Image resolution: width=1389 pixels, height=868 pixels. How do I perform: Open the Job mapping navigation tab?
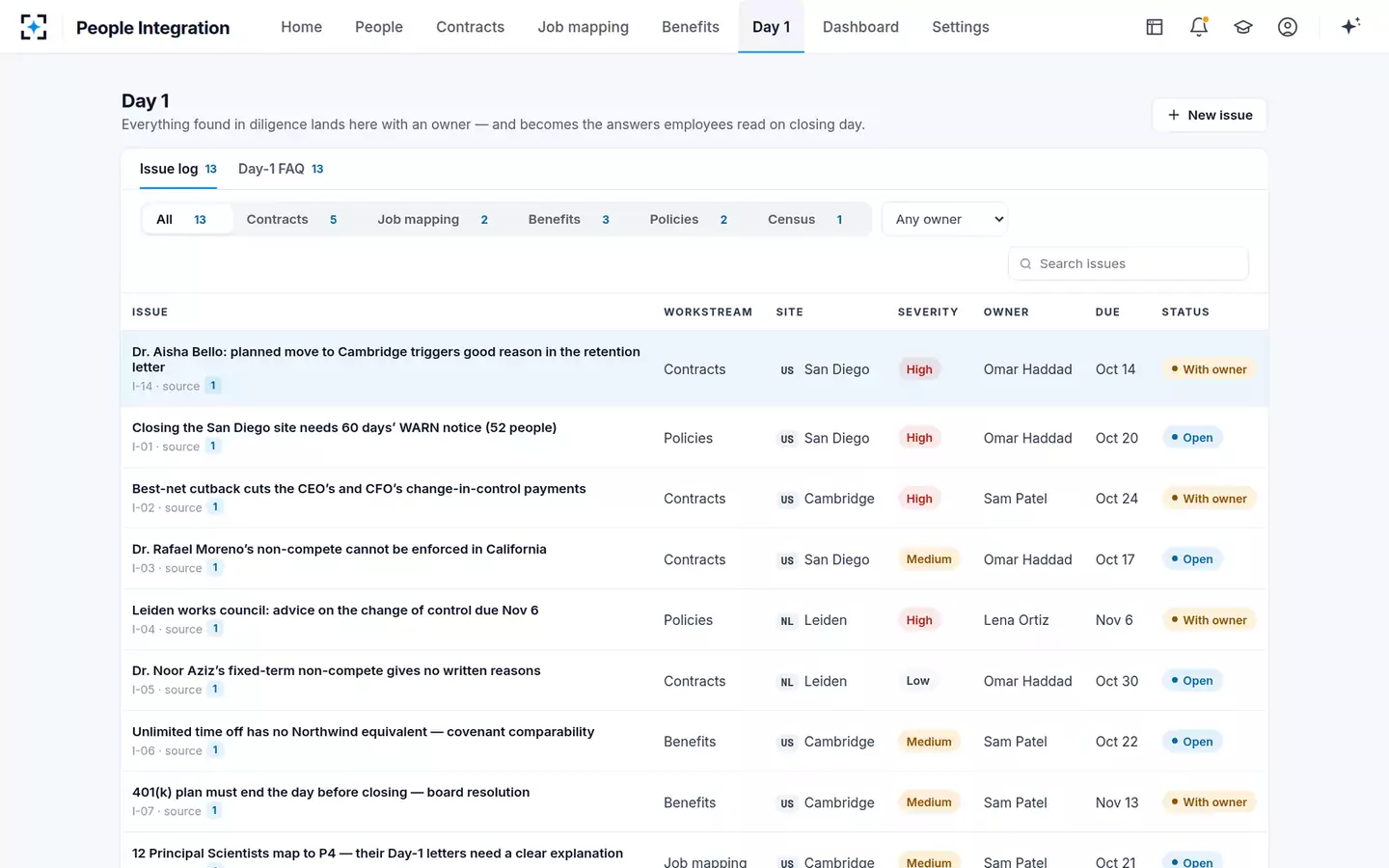(x=584, y=27)
